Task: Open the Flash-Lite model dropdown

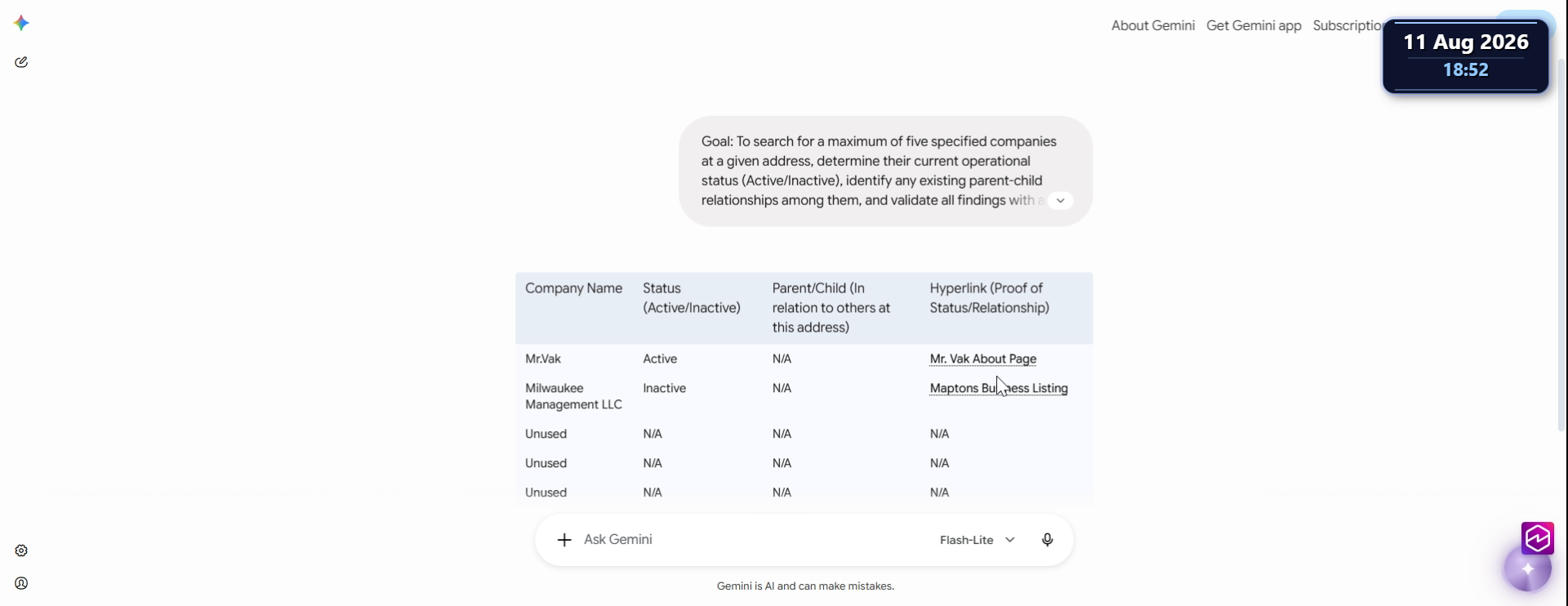Action: click(x=978, y=540)
